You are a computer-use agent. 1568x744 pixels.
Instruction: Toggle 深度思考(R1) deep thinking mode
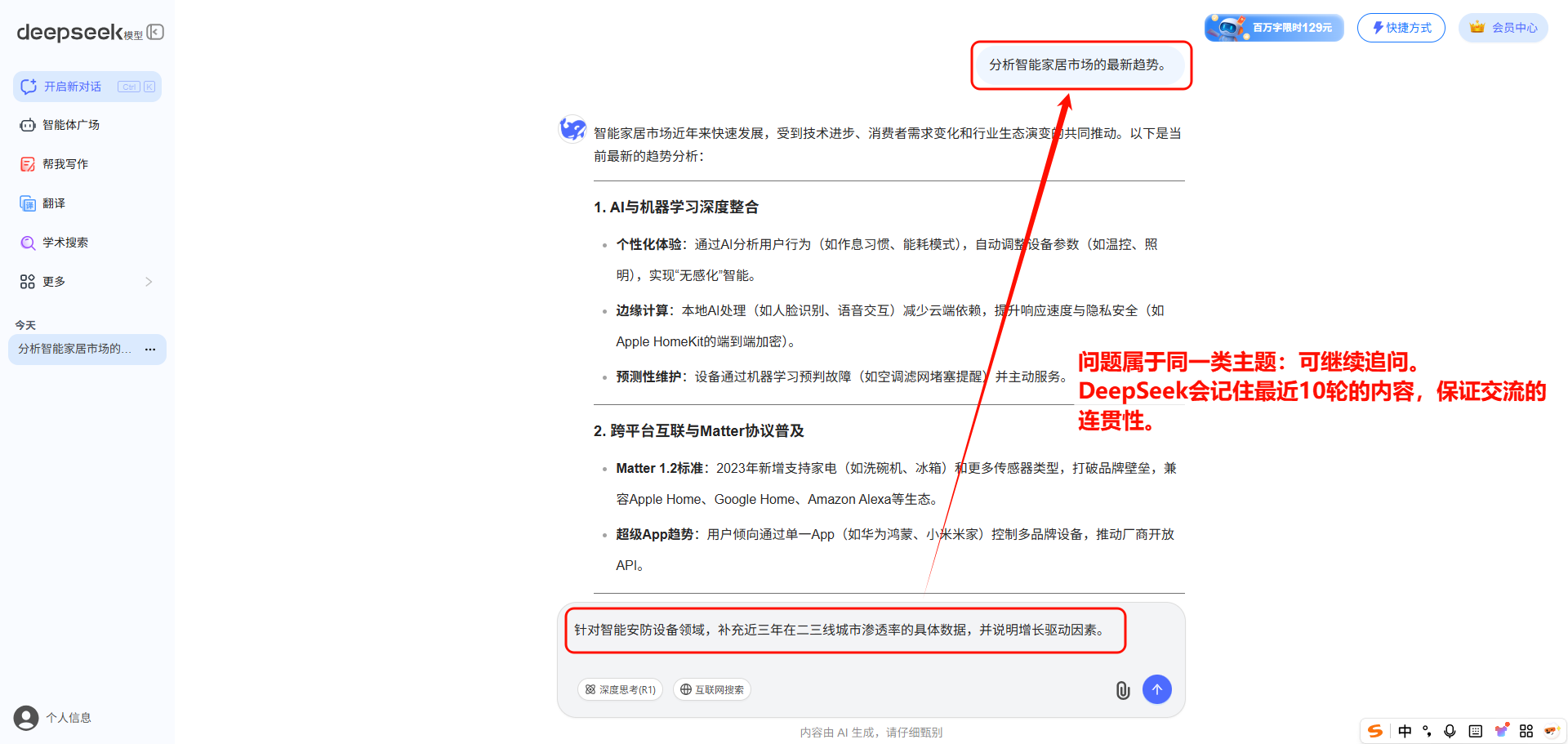tap(620, 689)
